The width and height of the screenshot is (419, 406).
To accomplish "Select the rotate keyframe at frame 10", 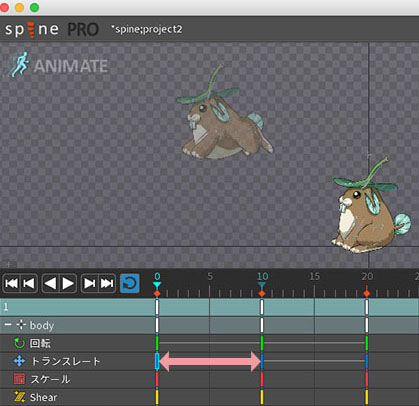I will coord(262,343).
